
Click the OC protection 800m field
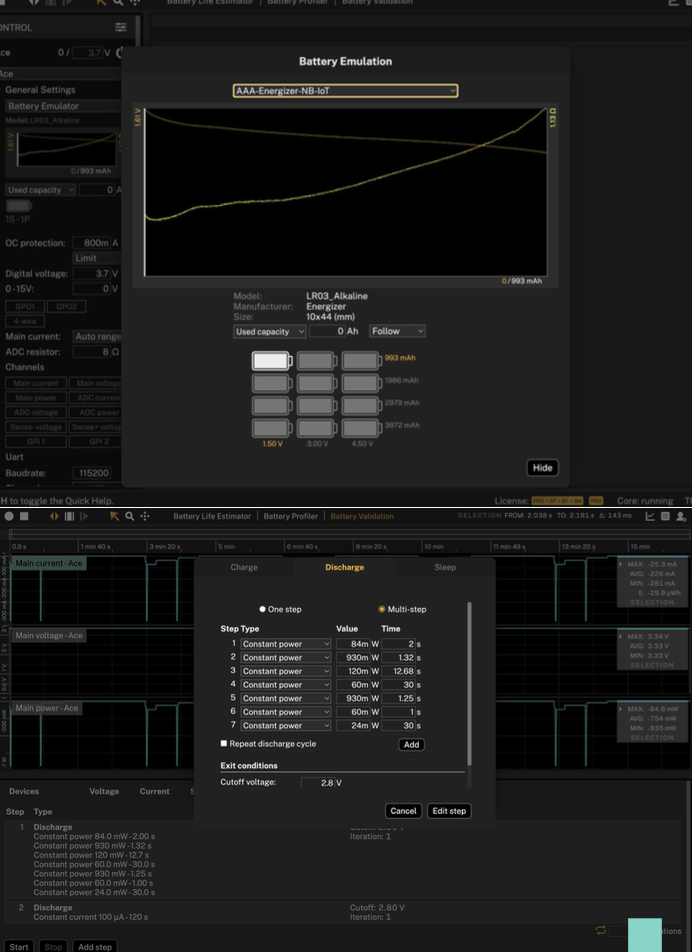[x=92, y=243]
